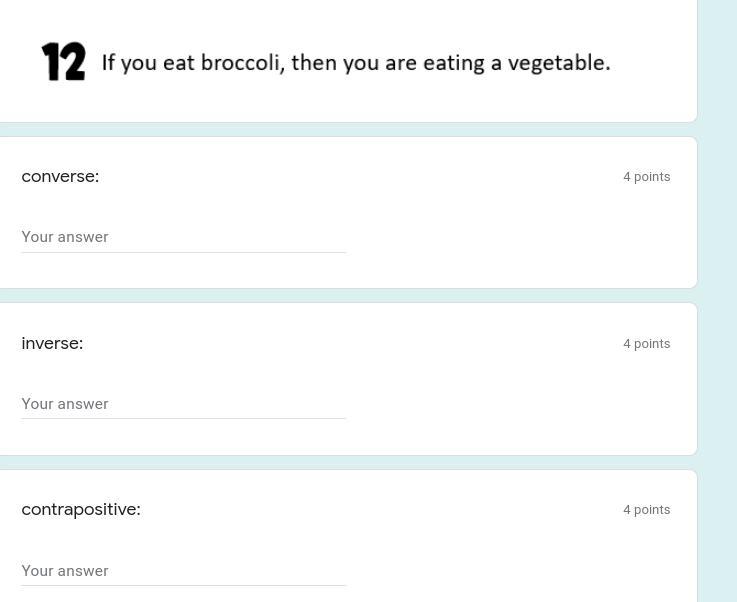737x602 pixels.
Task: Select the contrapositive answer field
Action: pos(183,571)
